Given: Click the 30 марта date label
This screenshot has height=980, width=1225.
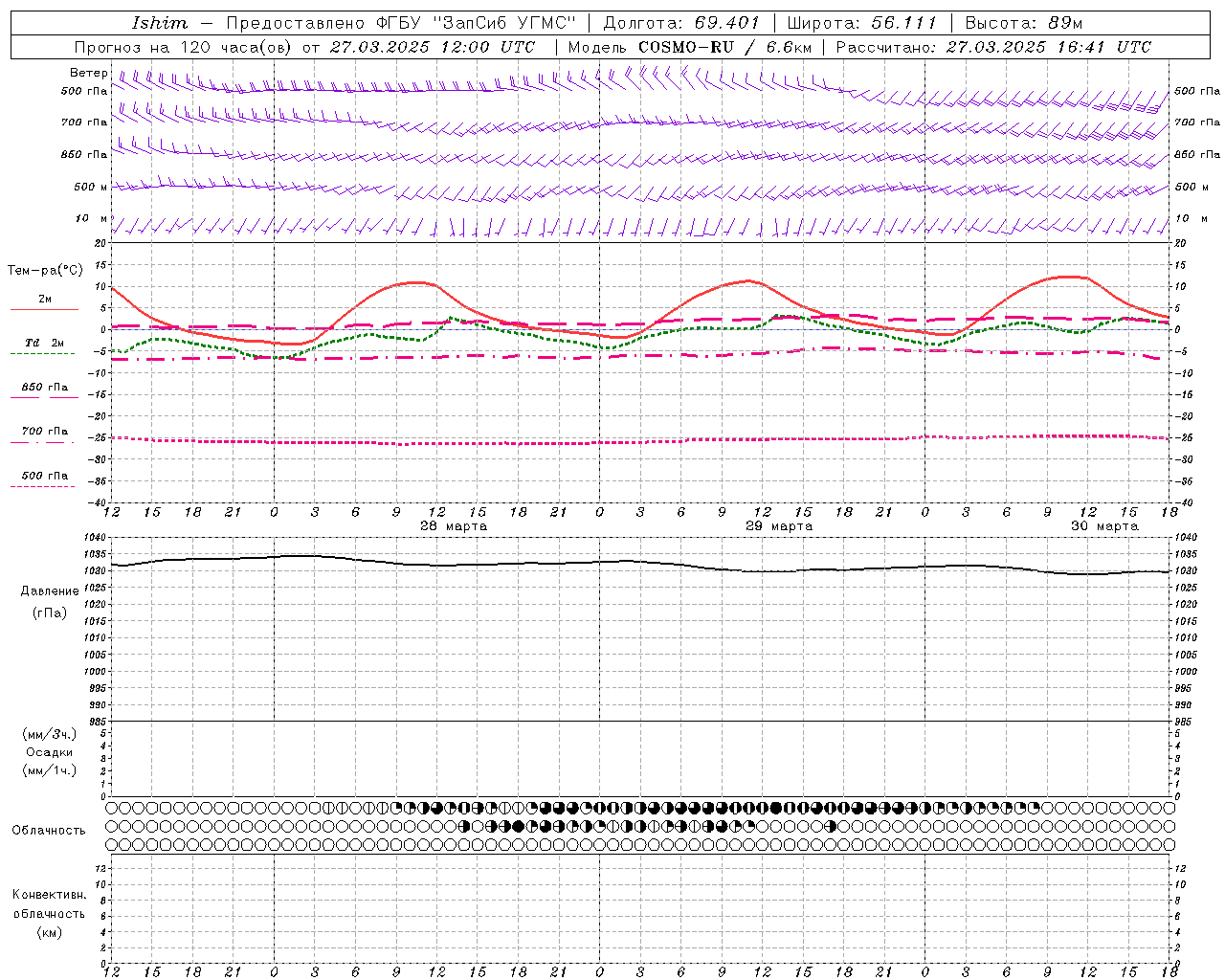Looking at the screenshot, I should (1104, 526).
